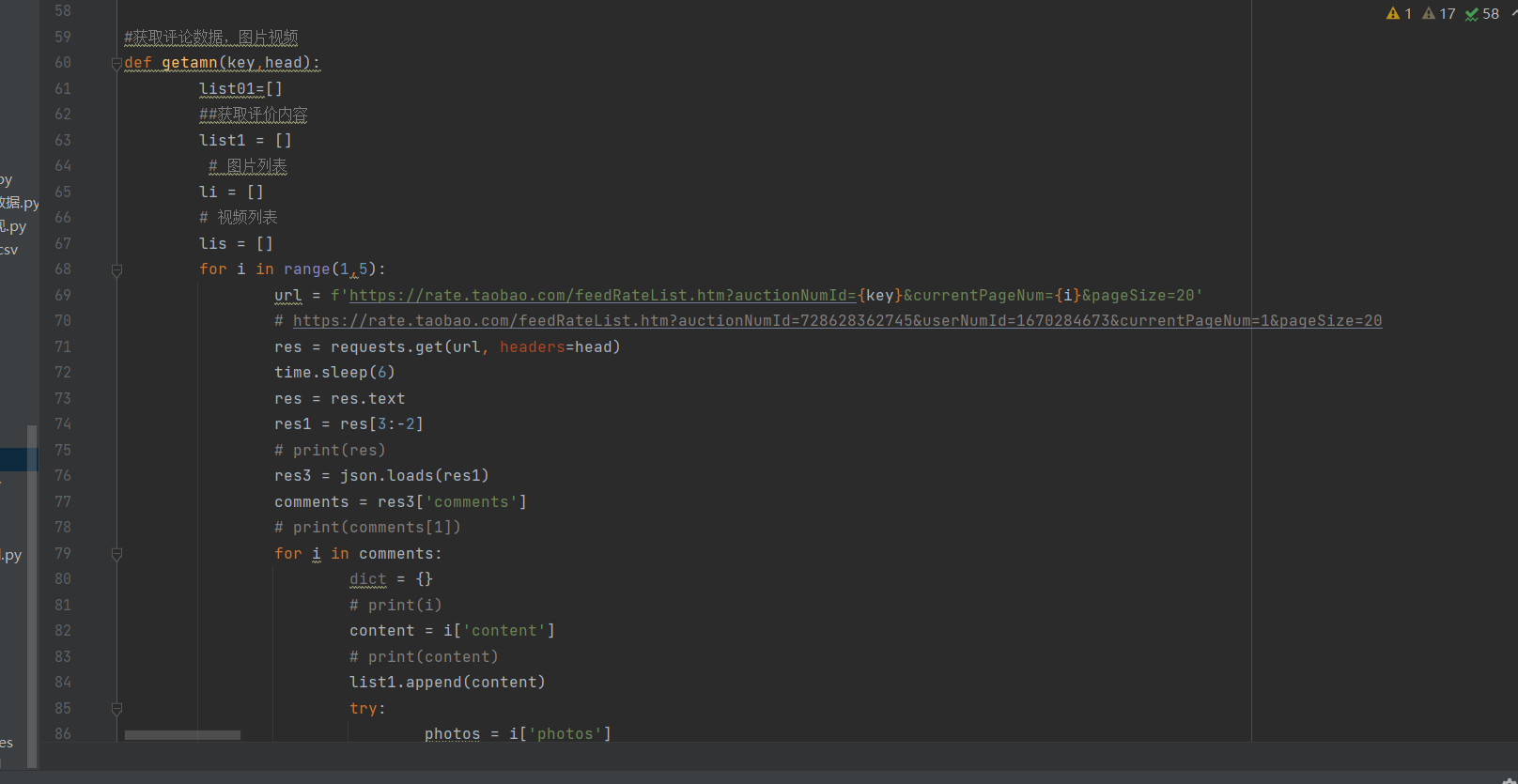1518x784 pixels.
Task: Click 'json.loads(res1)' call
Action: pyautogui.click(x=414, y=476)
